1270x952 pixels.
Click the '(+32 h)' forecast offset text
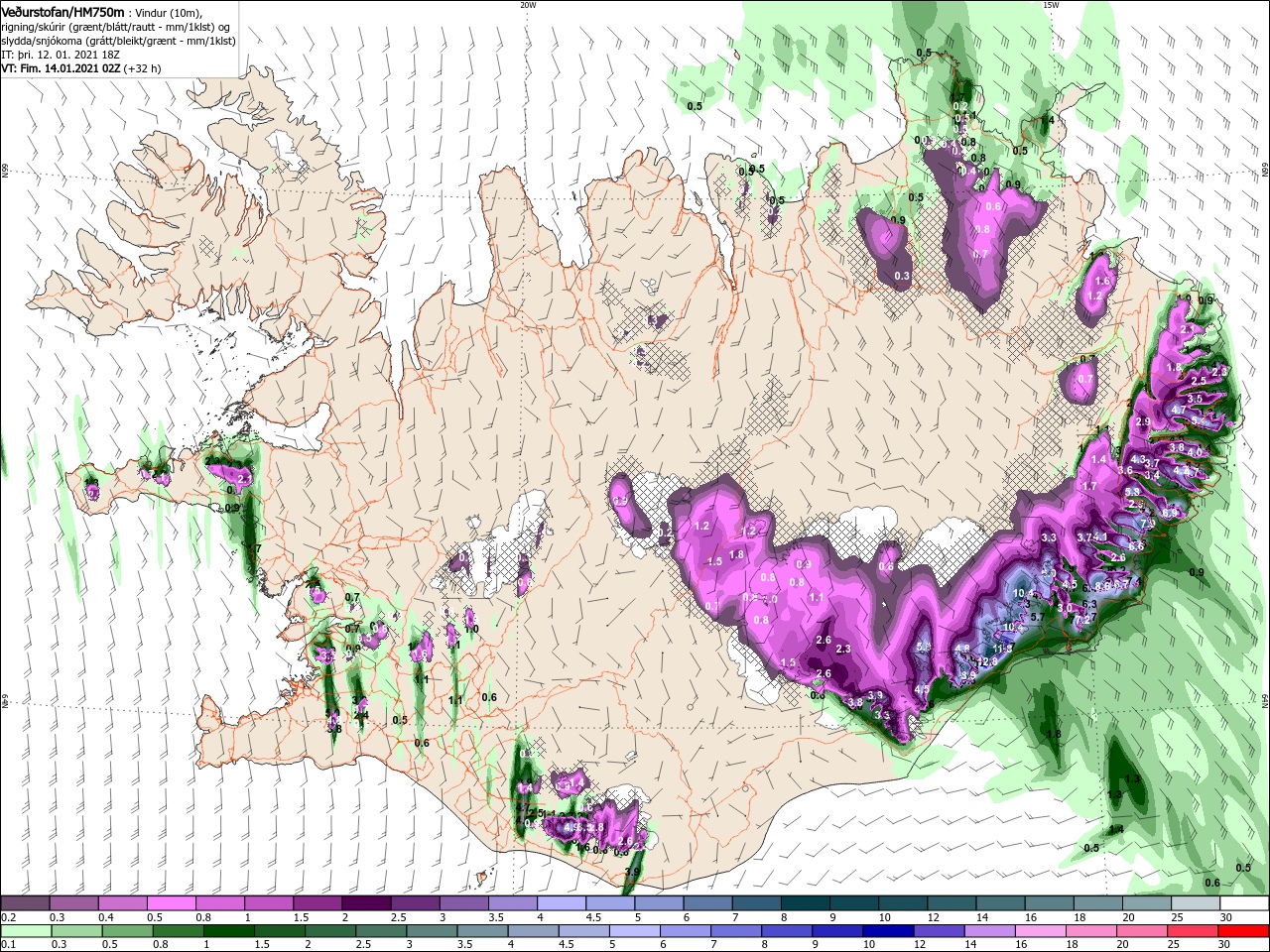coord(143,68)
